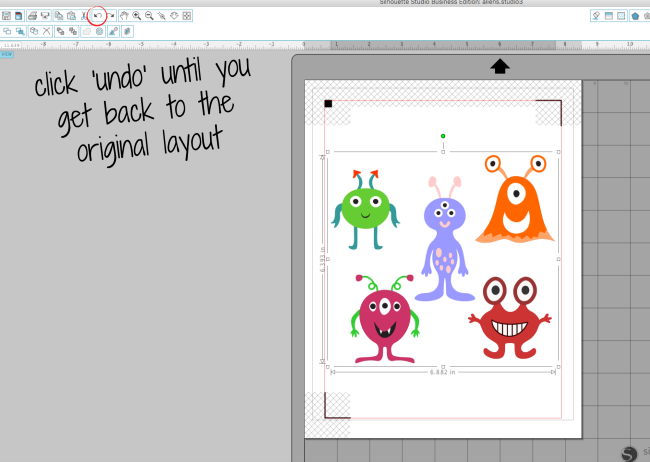Click the last icon in second toolbar row

click(127, 31)
